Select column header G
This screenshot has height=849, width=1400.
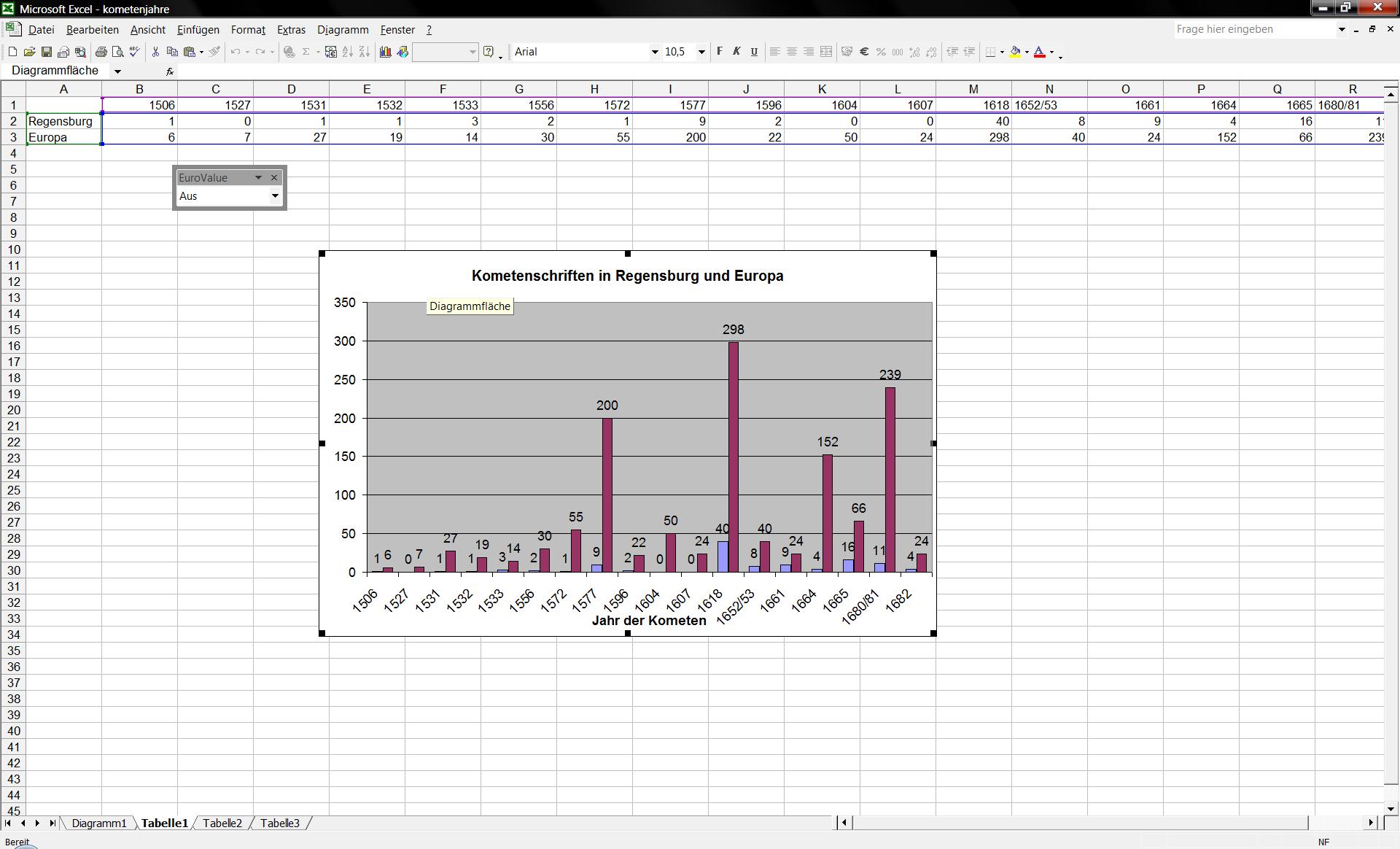click(x=518, y=89)
